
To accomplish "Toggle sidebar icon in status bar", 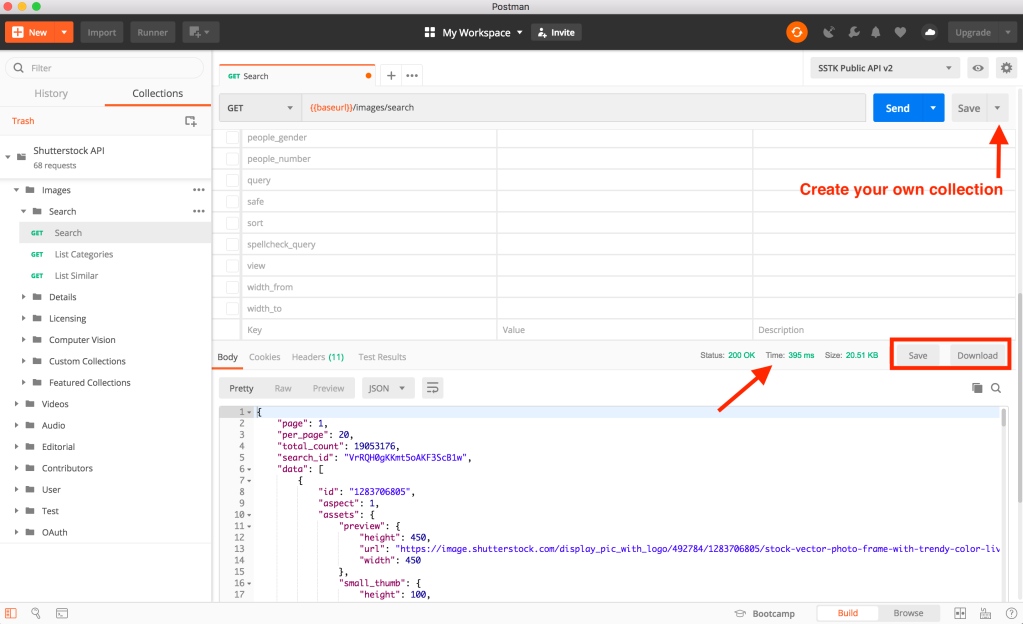I will (x=10, y=613).
